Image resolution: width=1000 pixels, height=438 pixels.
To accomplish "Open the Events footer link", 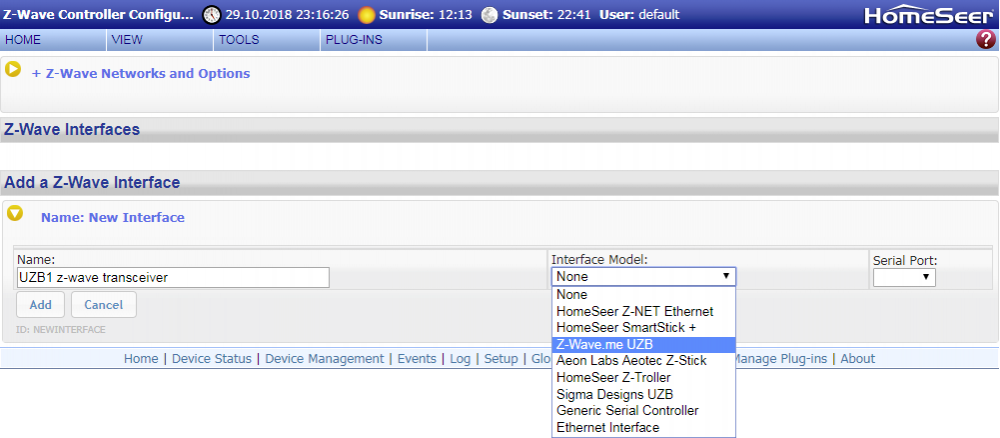I will 417,358.
